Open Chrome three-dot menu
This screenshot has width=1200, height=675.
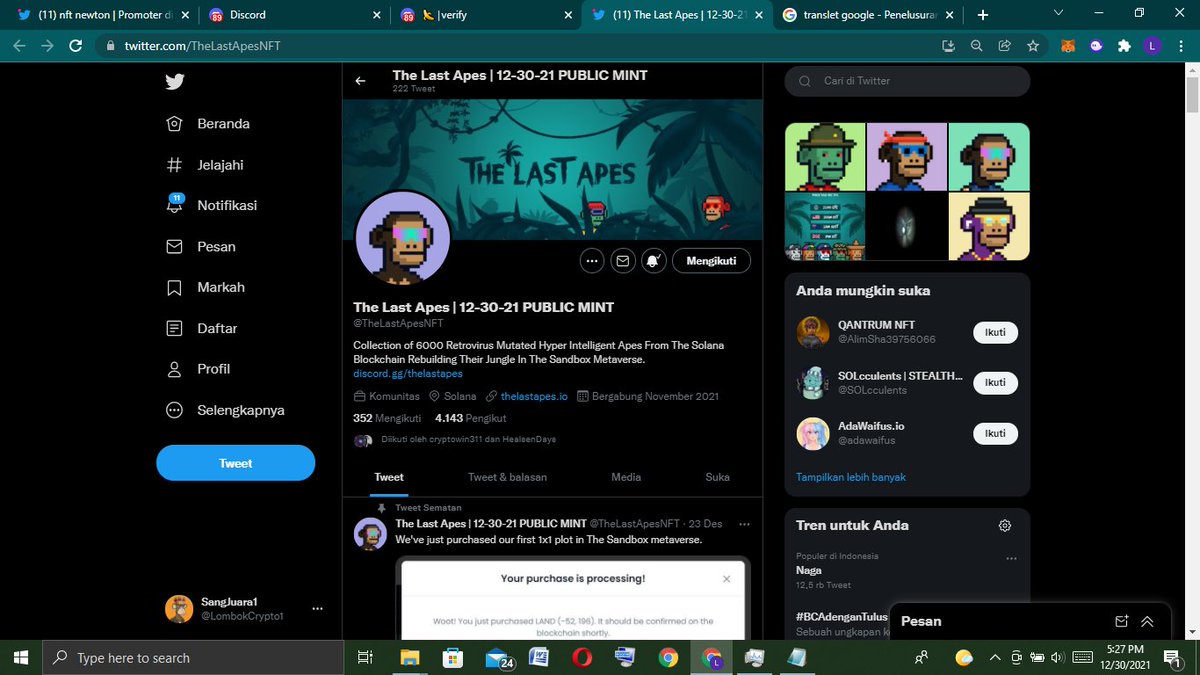tap(1180, 46)
